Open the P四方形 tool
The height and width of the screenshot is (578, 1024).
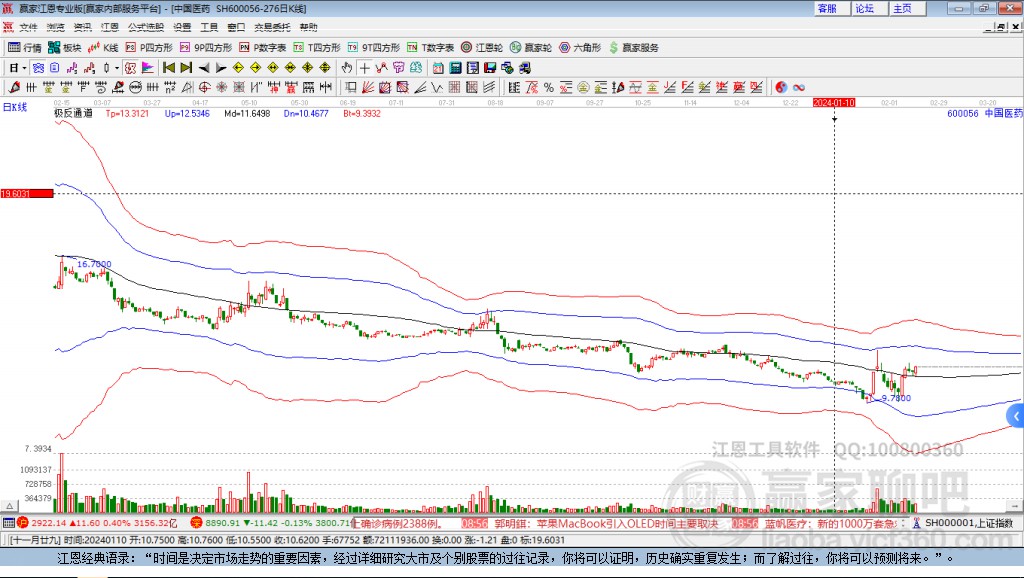150,48
